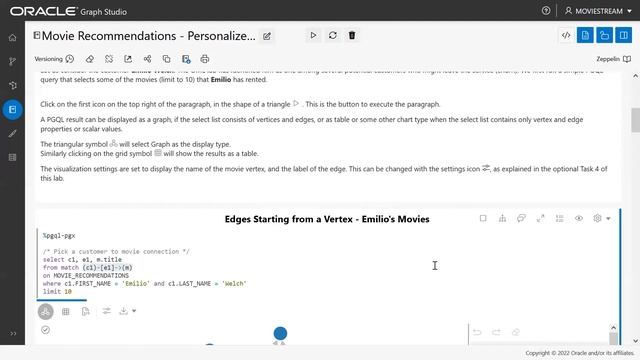This screenshot has width=640, height=360.
Task: Click the check circle icon in graph panel
Action: coord(45,330)
